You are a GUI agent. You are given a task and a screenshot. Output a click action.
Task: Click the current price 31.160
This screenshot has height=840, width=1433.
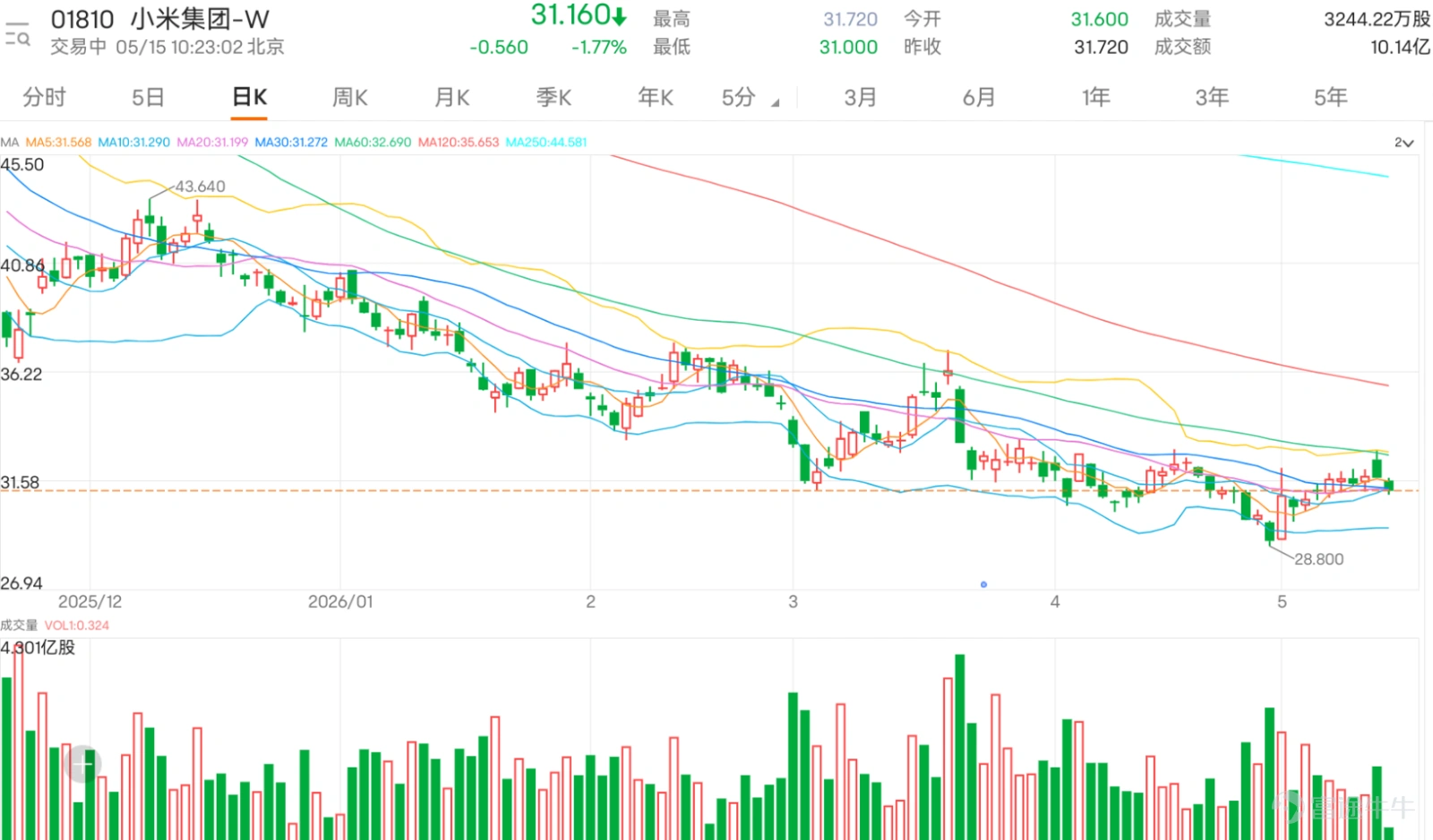[571, 15]
